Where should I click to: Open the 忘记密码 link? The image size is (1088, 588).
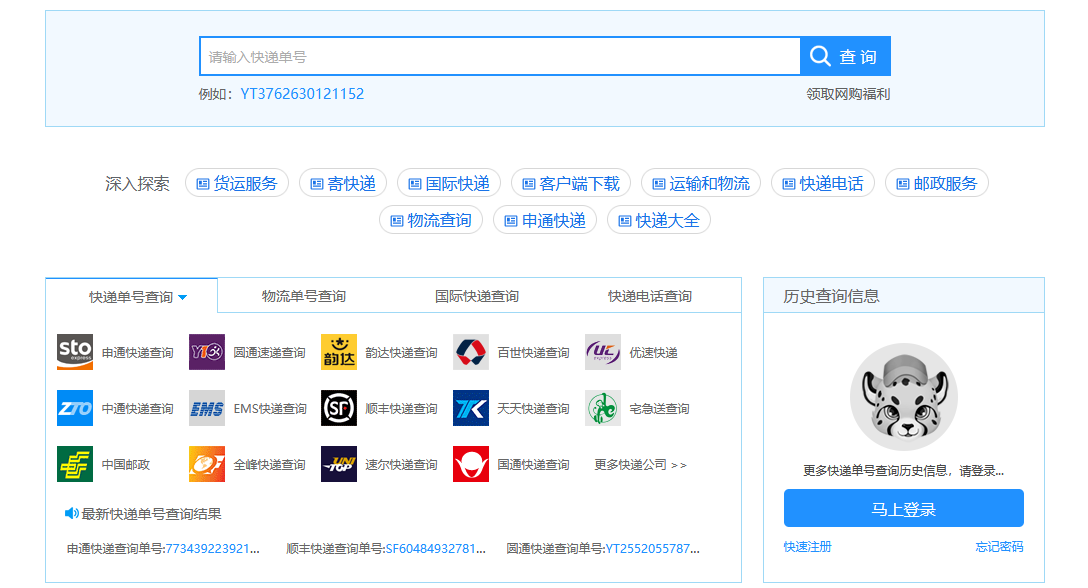[x=999, y=547]
